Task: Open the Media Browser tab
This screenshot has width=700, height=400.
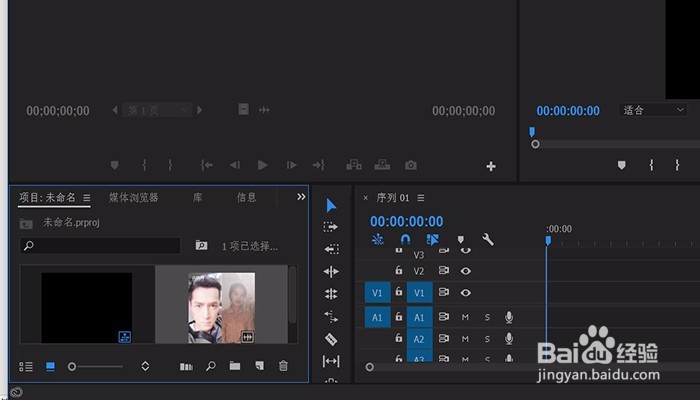Action: click(133, 197)
